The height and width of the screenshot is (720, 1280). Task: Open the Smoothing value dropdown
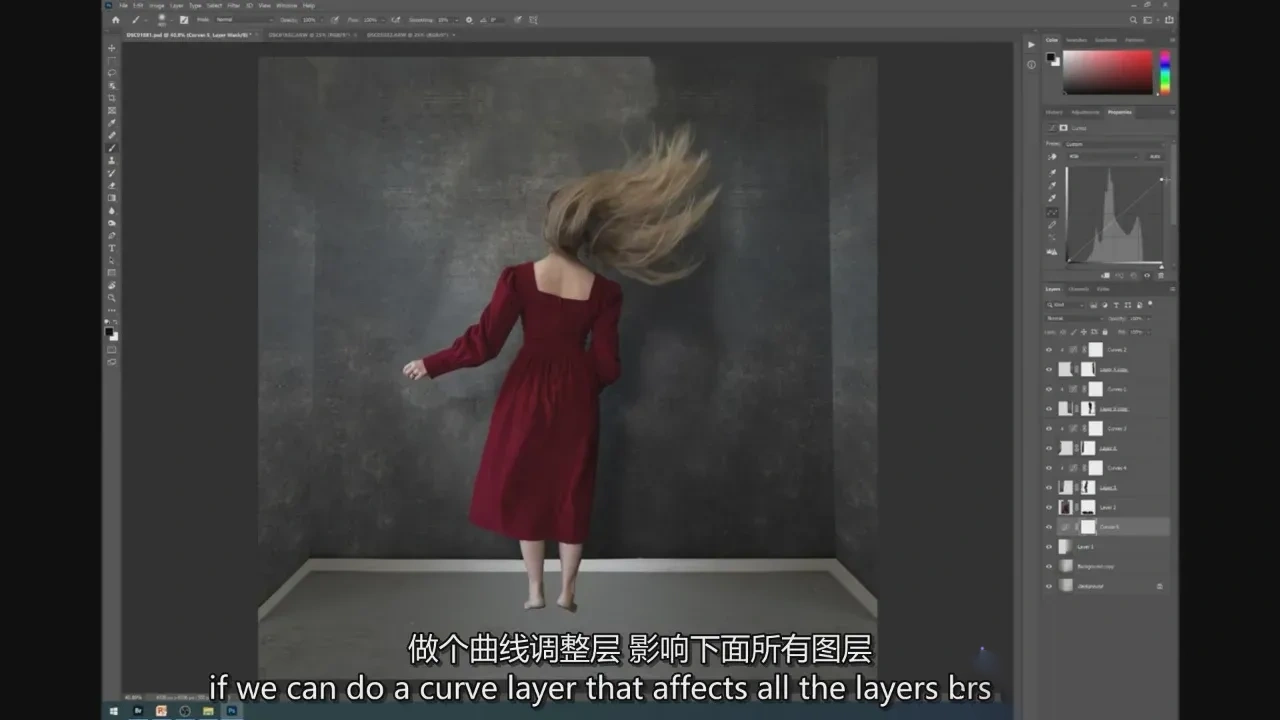pyautogui.click(x=456, y=20)
